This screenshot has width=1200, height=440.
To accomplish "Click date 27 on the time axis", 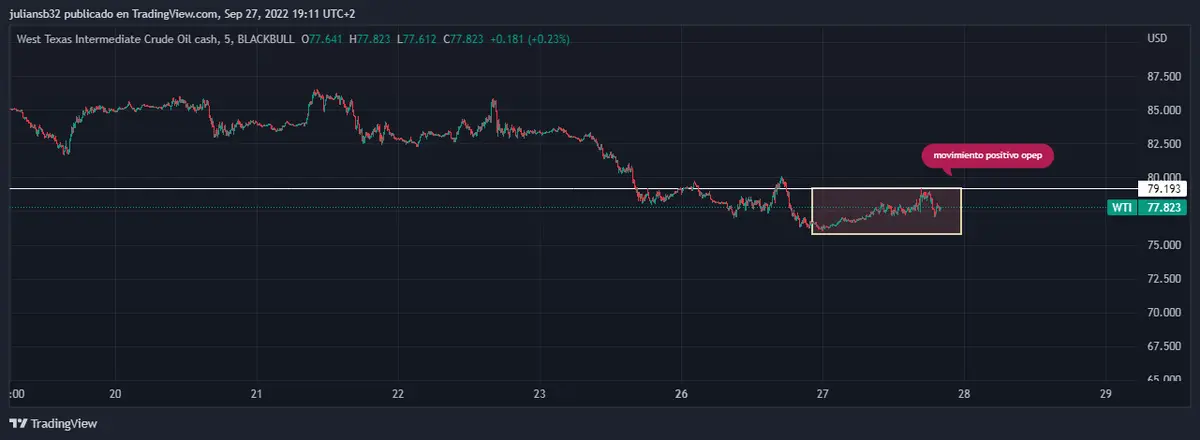I will (x=822, y=393).
